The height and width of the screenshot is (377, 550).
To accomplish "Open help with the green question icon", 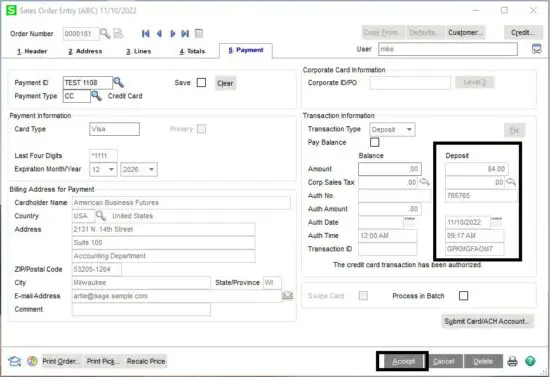I will tap(530, 361).
